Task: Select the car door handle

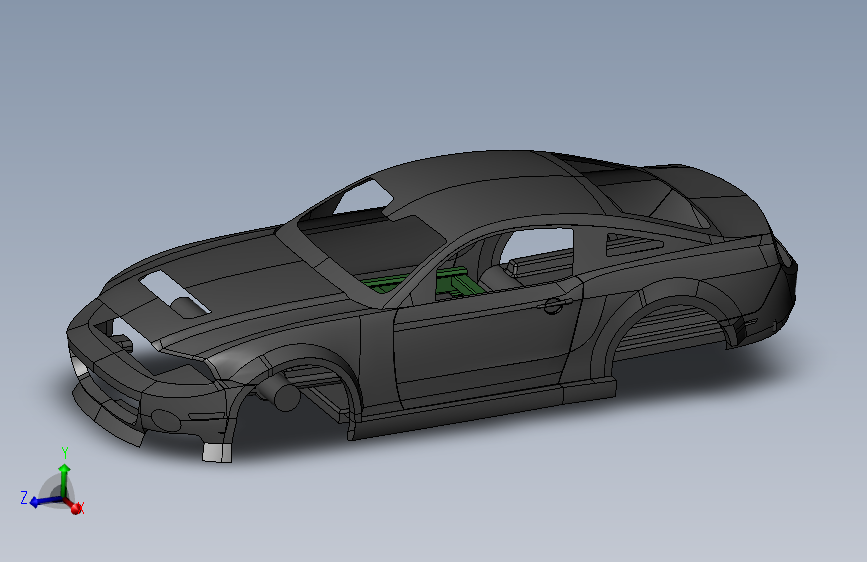Action: click(554, 305)
